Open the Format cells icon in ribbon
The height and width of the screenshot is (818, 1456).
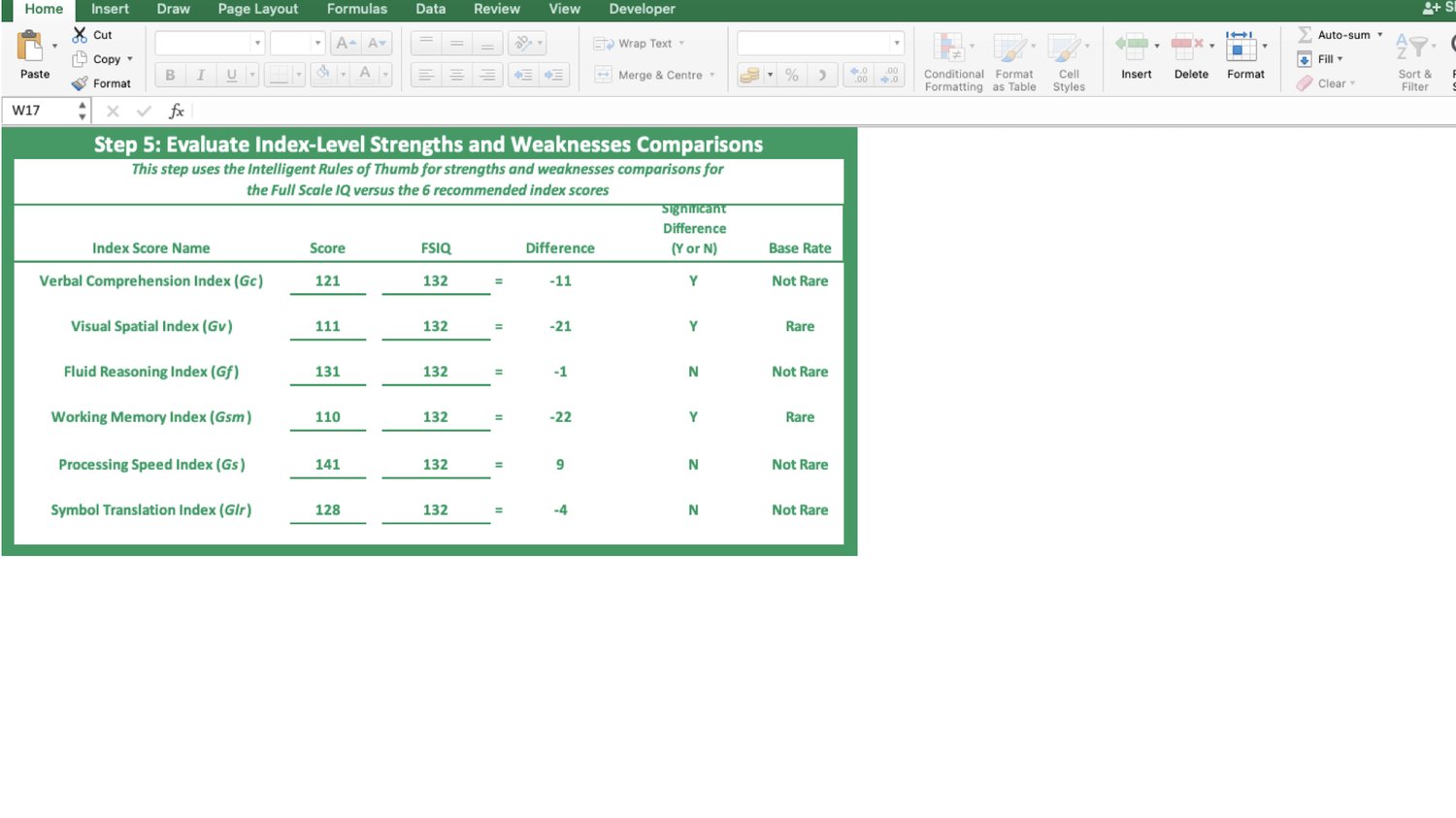click(1240, 46)
